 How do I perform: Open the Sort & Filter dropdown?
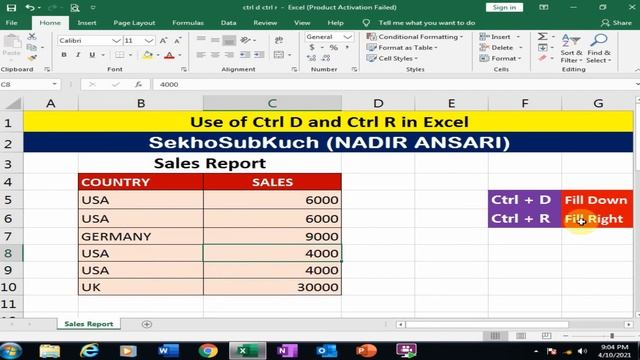(571, 48)
